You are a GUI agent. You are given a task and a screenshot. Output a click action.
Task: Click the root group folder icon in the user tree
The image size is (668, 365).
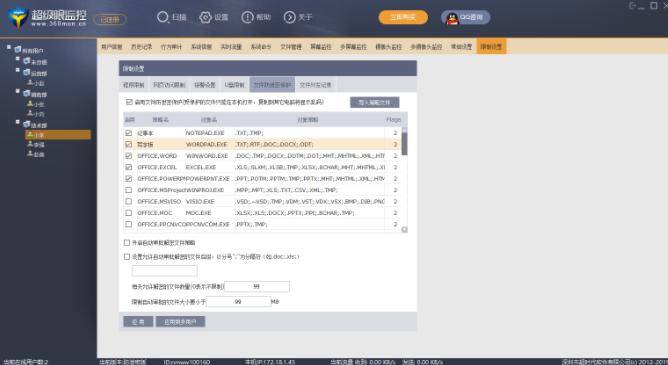tap(18, 50)
